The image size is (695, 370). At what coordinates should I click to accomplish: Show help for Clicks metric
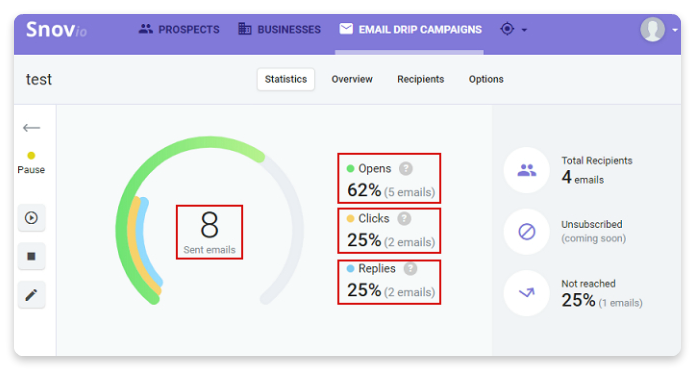(x=404, y=218)
